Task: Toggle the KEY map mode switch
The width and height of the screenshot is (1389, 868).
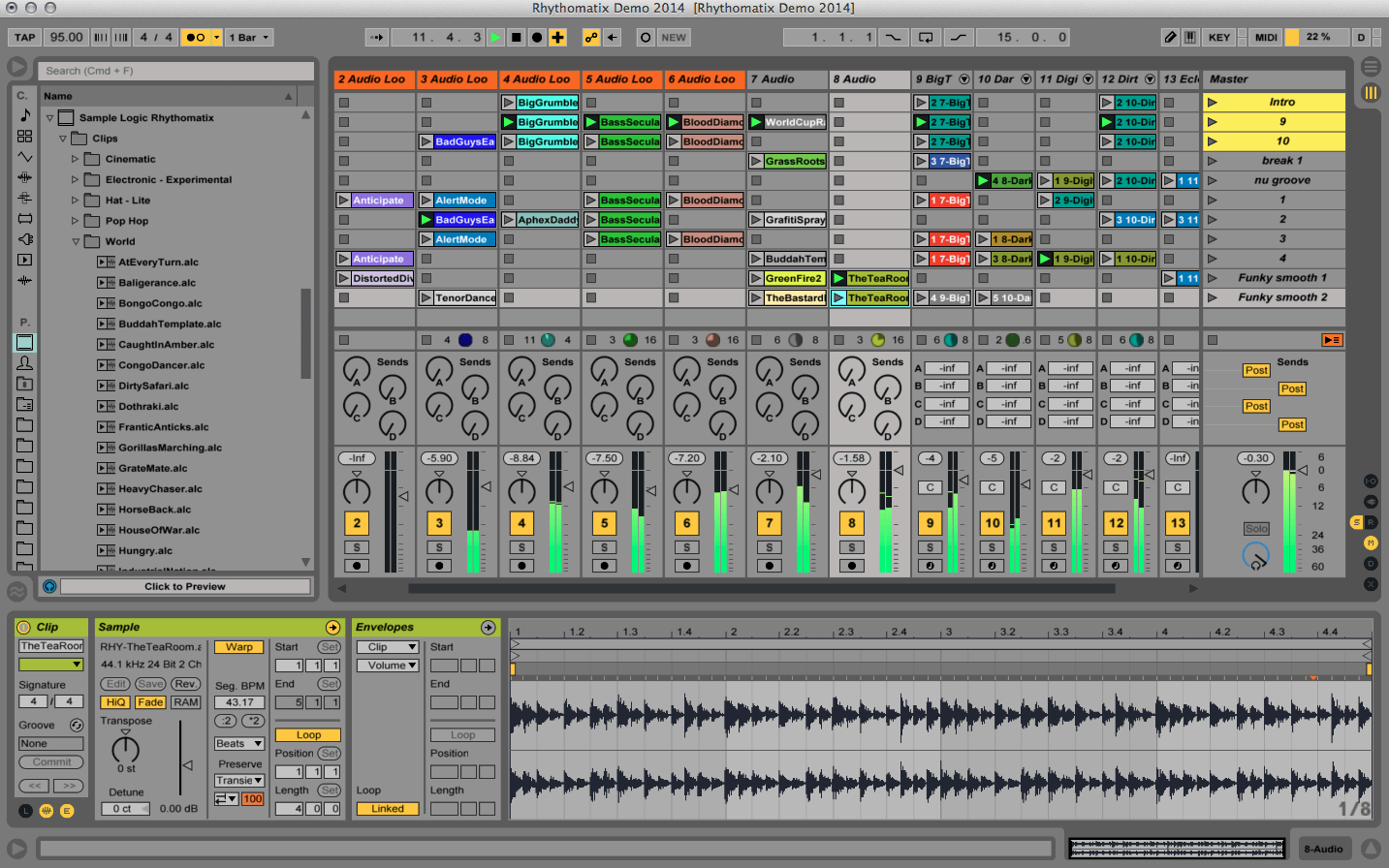Action: coord(1219,38)
